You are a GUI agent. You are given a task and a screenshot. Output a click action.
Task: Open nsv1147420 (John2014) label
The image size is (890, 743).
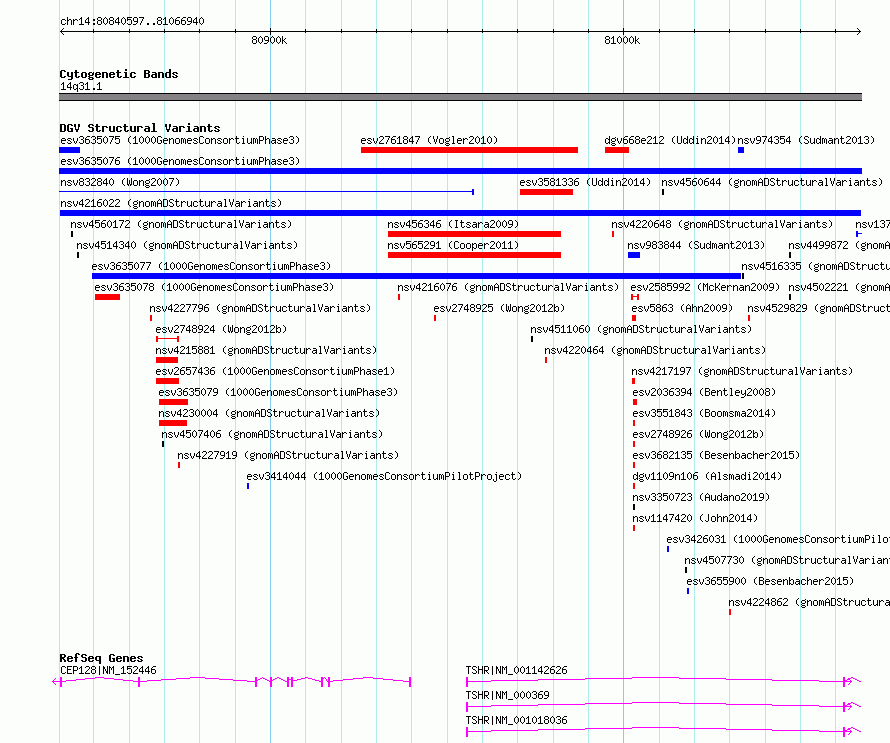tap(695, 518)
